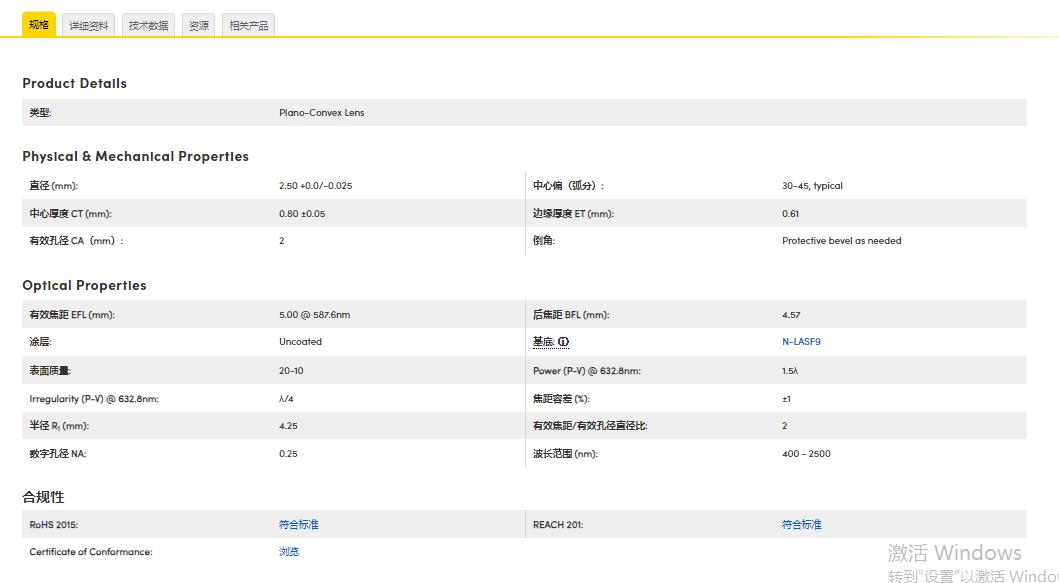Open the N-LASF9 substrate link
Viewport: 1059px width, 583px height.
801,342
